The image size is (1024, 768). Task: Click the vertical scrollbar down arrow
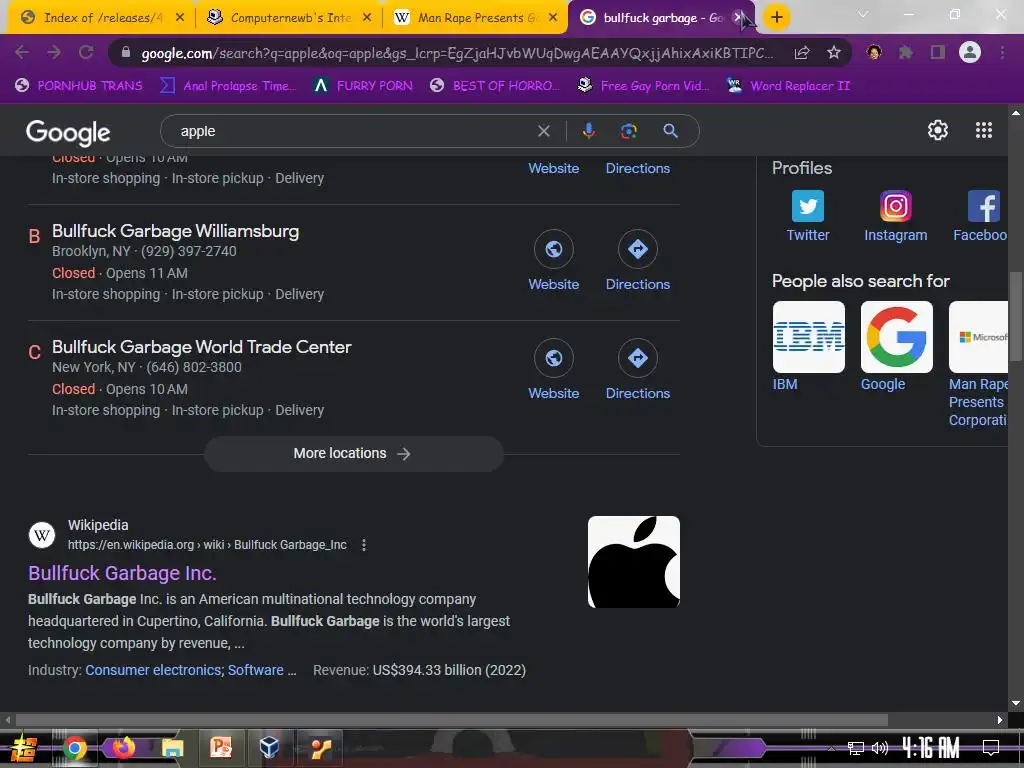point(1016,703)
